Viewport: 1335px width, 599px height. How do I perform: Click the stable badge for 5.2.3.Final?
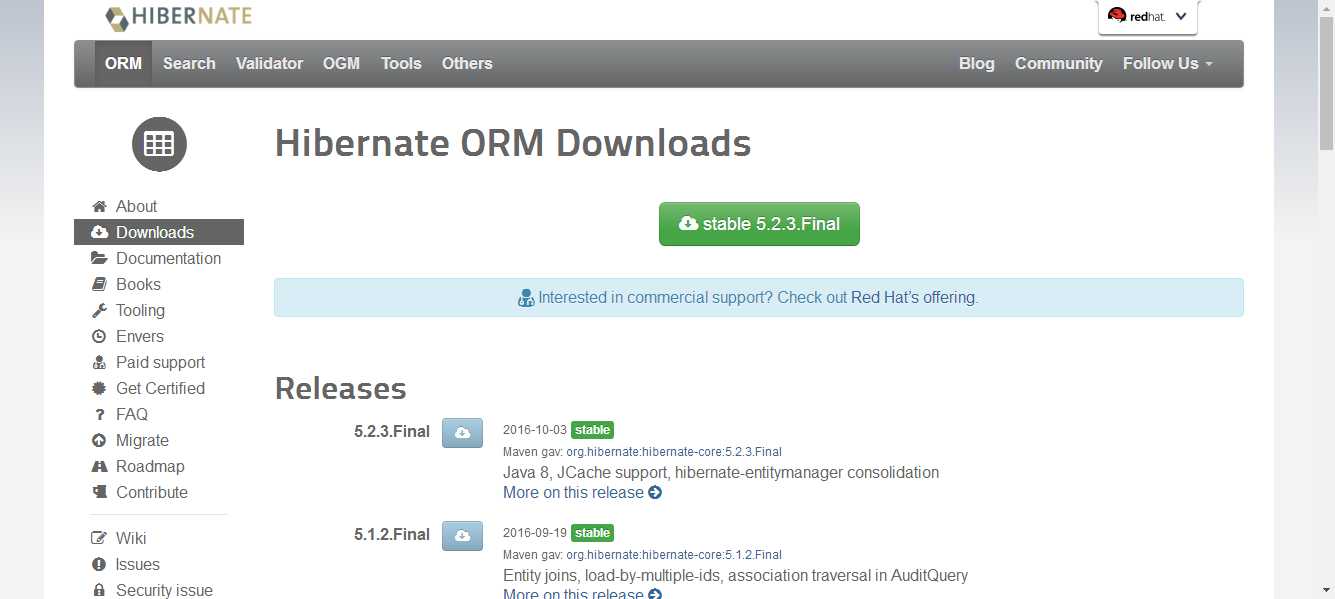(592, 430)
